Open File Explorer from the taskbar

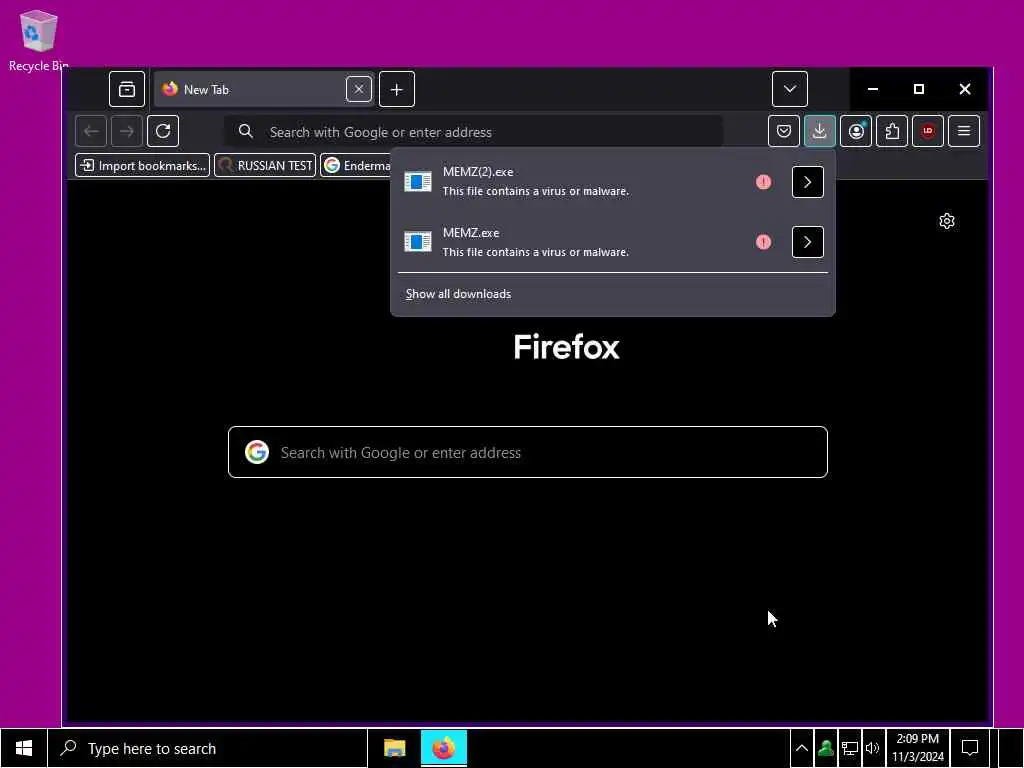click(x=394, y=748)
